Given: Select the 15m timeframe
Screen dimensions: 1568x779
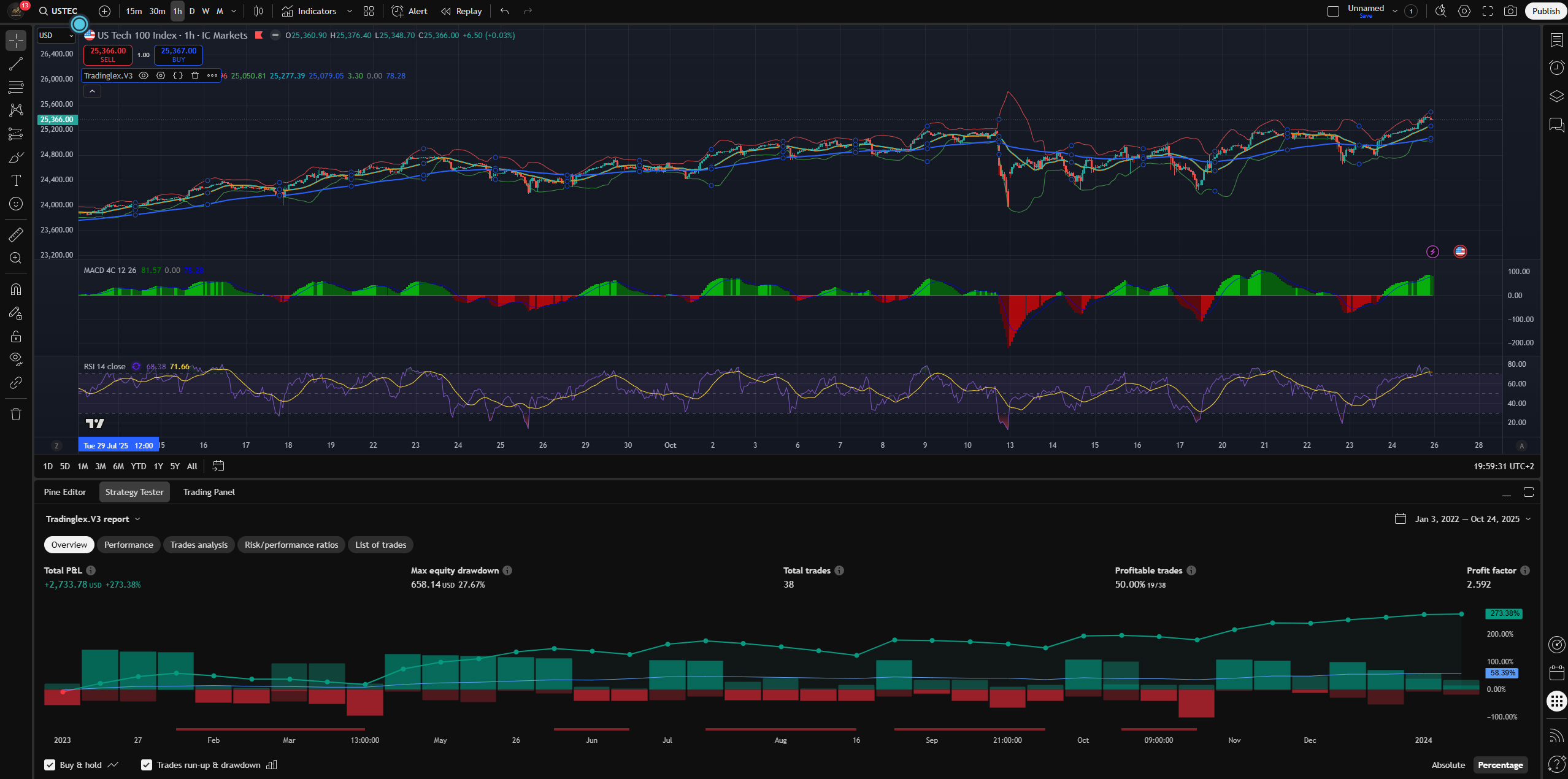Looking at the screenshot, I should coord(134,11).
